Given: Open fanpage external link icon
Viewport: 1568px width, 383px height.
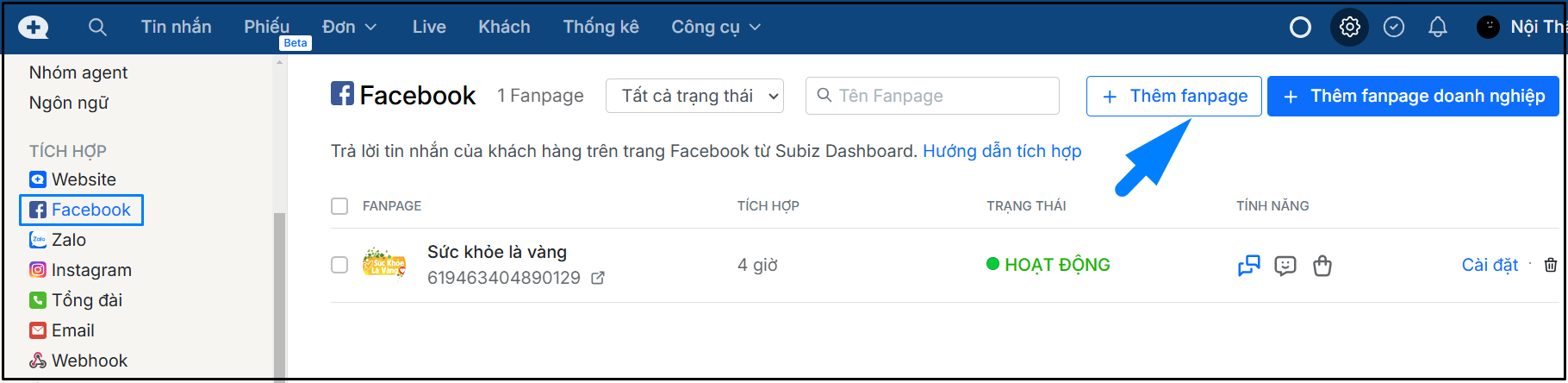Looking at the screenshot, I should [x=598, y=278].
